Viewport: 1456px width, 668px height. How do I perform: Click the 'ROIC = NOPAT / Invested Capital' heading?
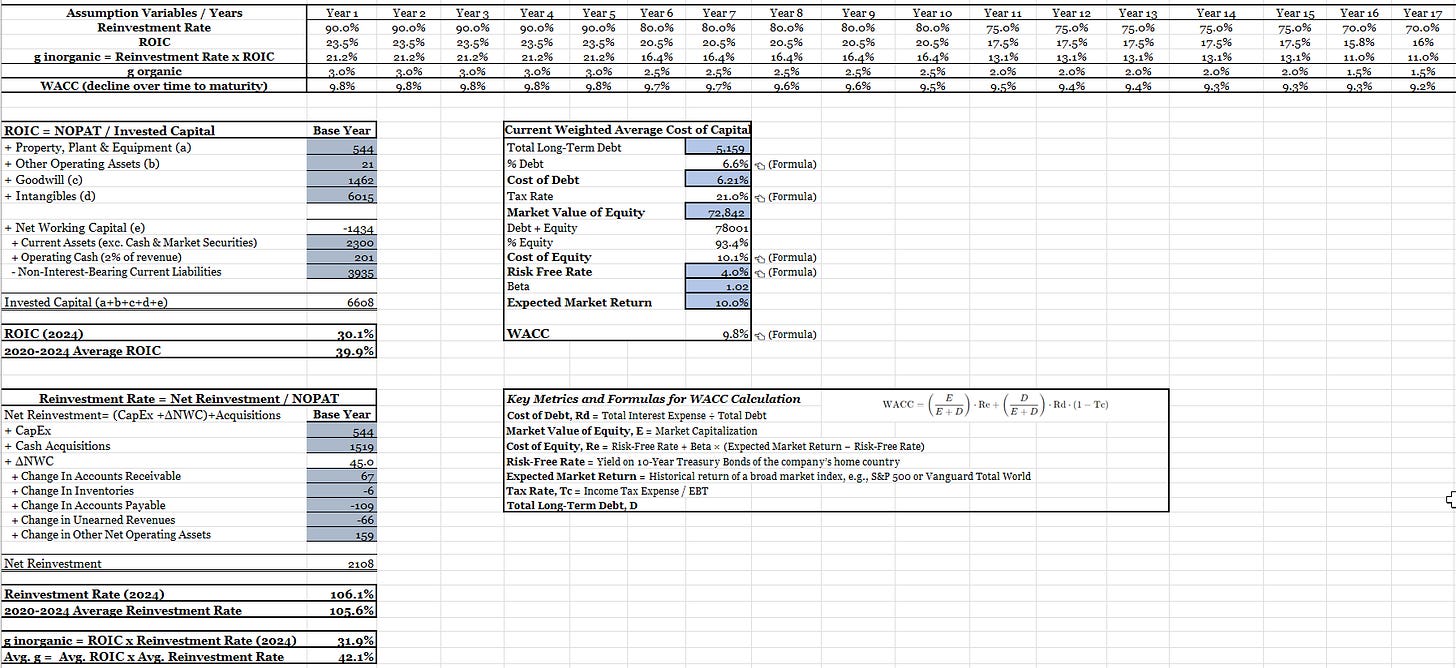[110, 131]
